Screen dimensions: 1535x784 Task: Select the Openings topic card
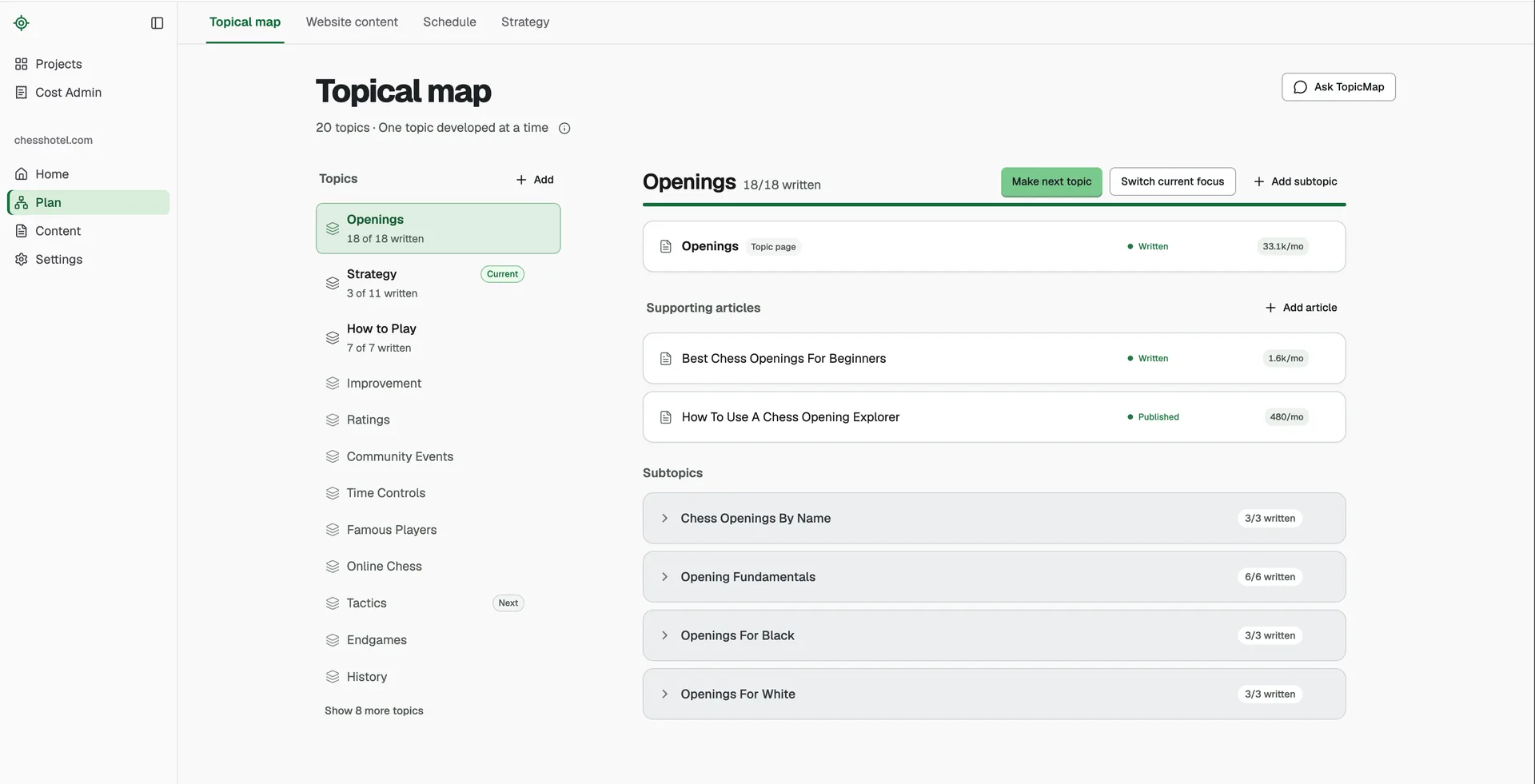[x=438, y=229]
